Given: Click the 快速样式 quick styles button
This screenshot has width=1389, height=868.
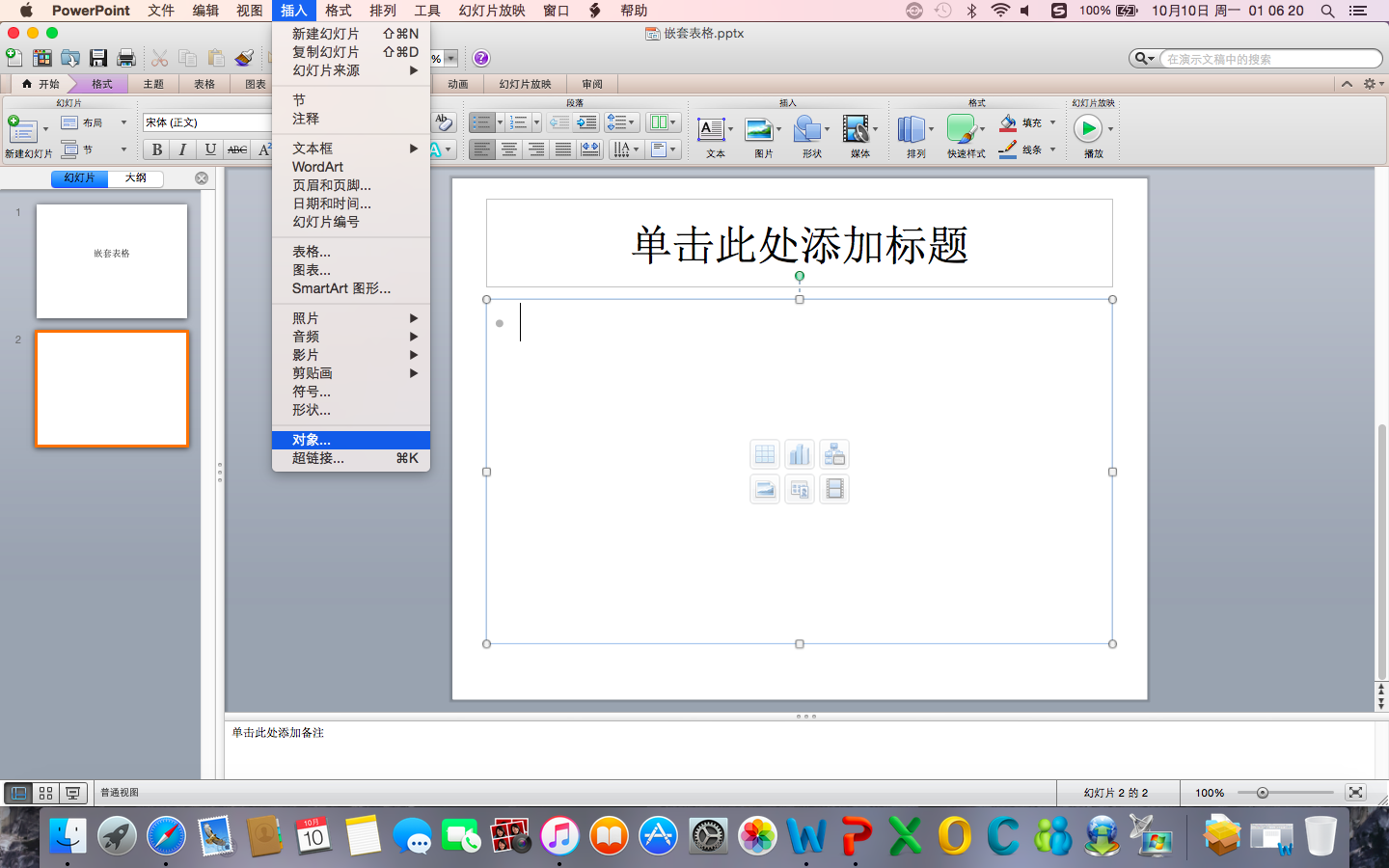Looking at the screenshot, I should click(966, 136).
